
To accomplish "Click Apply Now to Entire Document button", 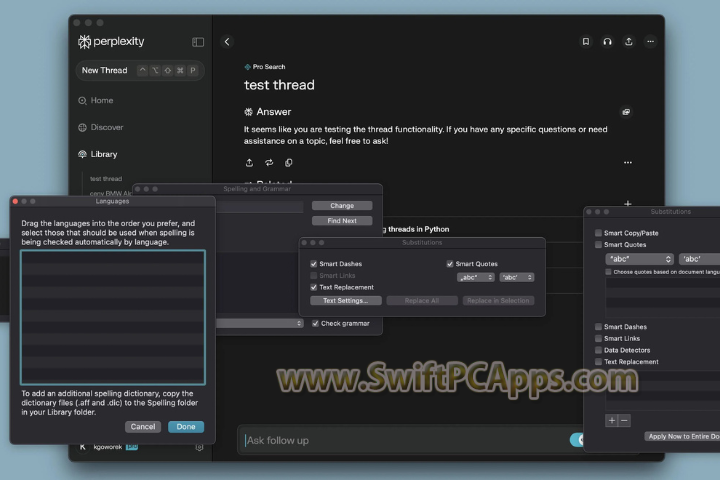I will 682,436.
